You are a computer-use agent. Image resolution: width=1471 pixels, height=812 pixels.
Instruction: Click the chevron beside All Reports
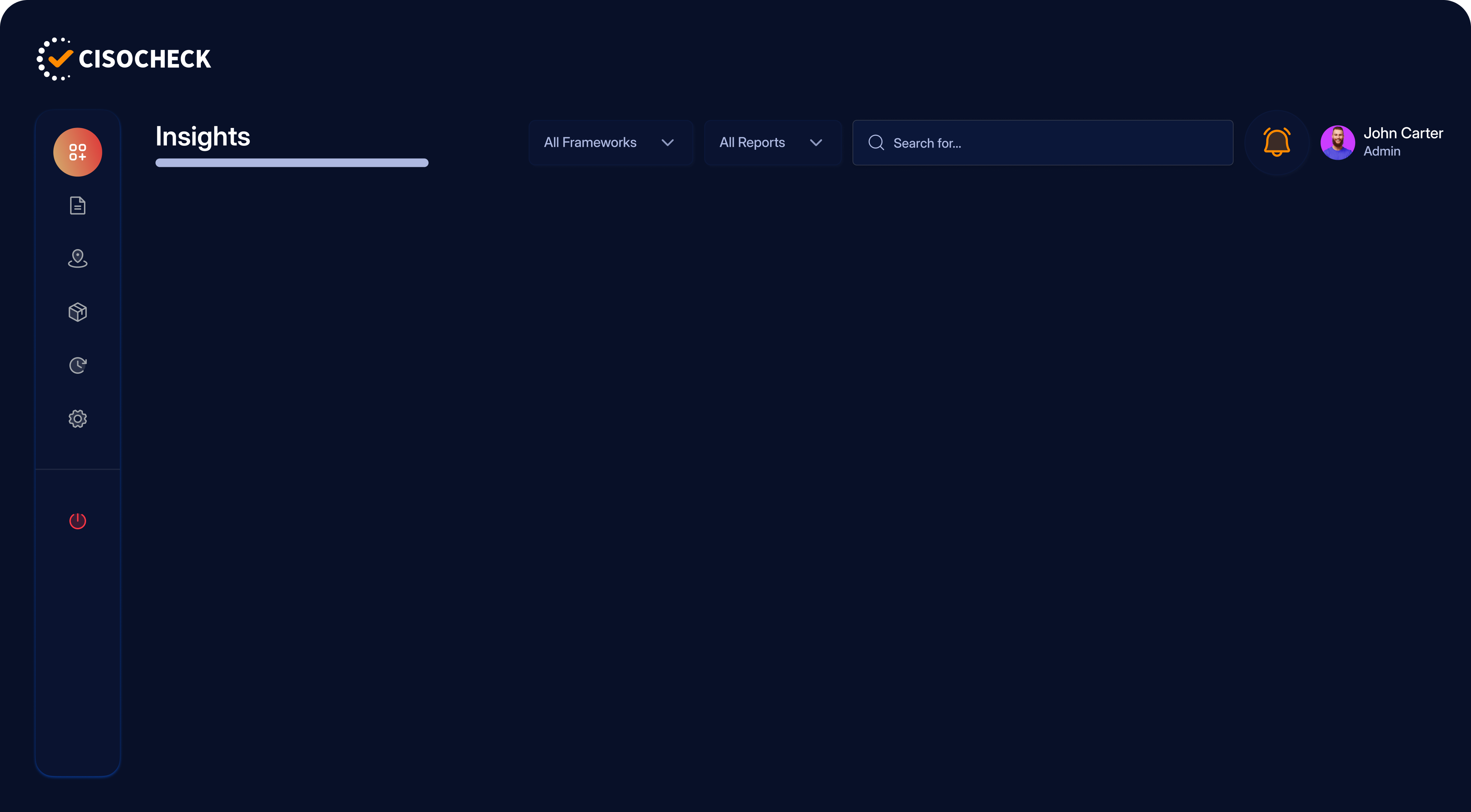pos(816,143)
